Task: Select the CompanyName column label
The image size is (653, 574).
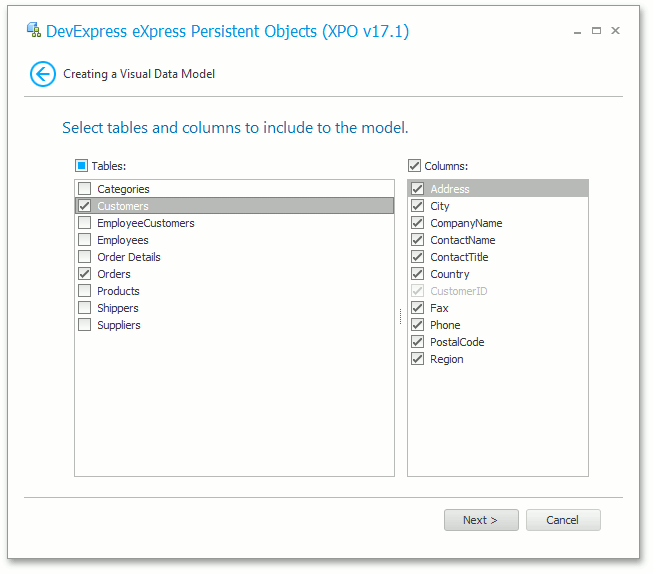Action: click(466, 223)
